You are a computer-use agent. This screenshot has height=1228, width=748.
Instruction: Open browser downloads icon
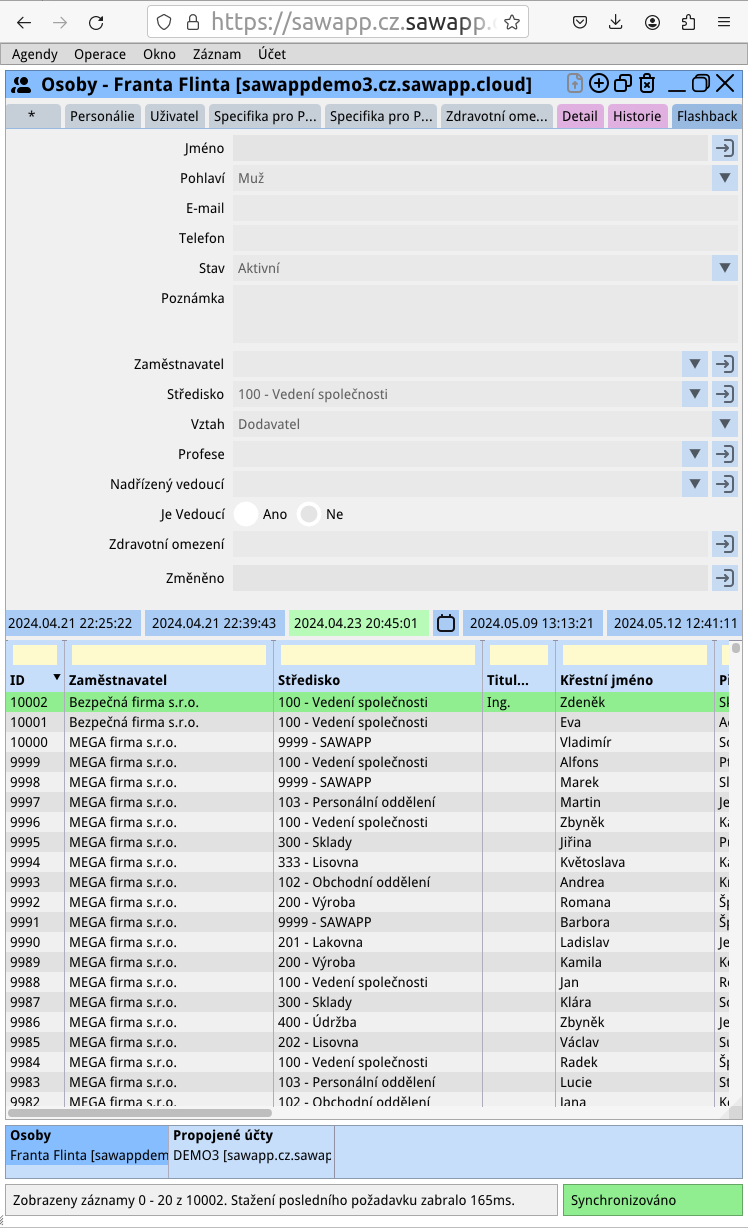click(616, 22)
